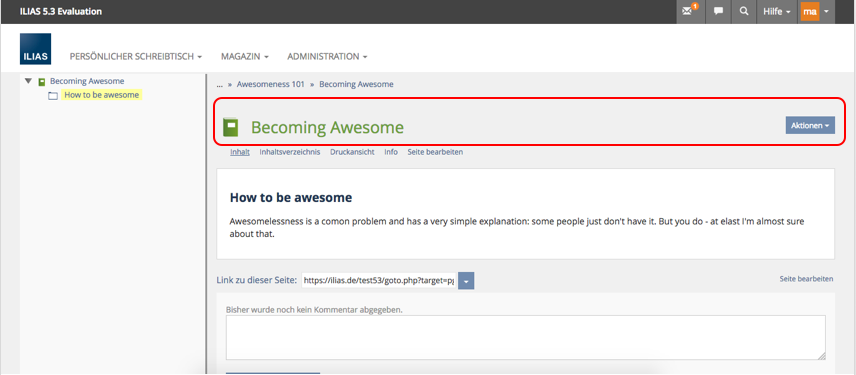
Task: Click the orange 'ma' user avatar
Action: click(x=810, y=11)
